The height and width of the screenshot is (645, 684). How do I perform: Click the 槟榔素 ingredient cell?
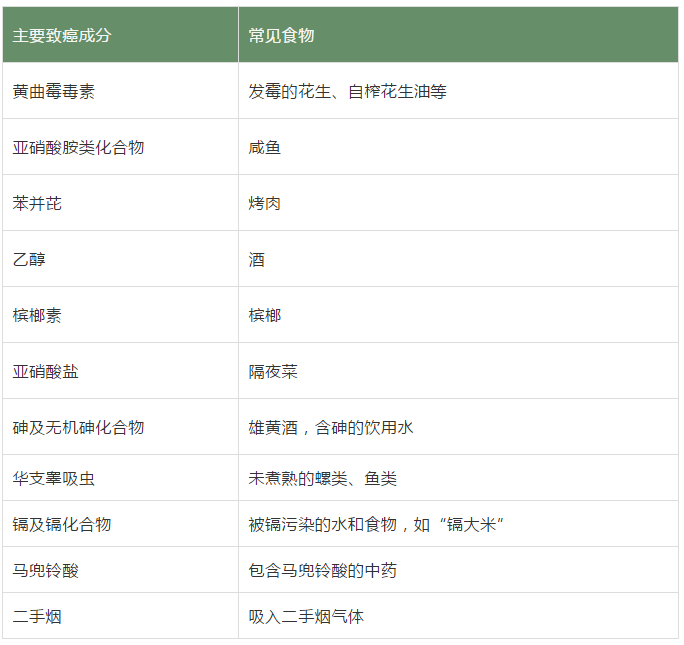click(37, 315)
